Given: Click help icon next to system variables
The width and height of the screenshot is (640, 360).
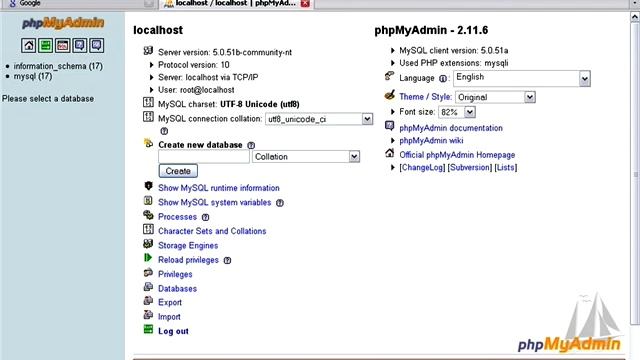Looking at the screenshot, I should pyautogui.click(x=280, y=203).
